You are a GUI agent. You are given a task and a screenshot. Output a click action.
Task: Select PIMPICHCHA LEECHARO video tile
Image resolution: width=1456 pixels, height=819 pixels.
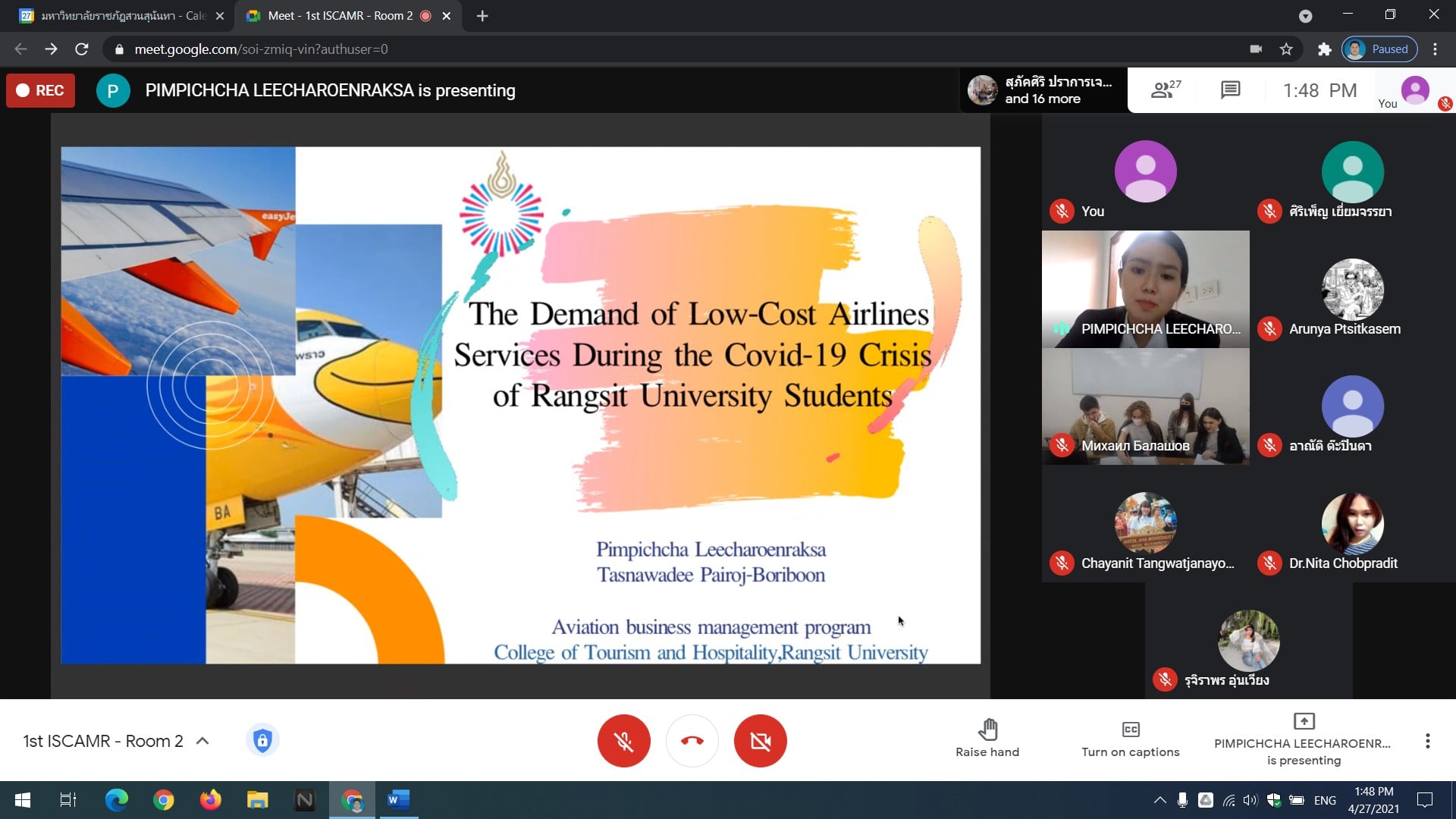[x=1145, y=289]
